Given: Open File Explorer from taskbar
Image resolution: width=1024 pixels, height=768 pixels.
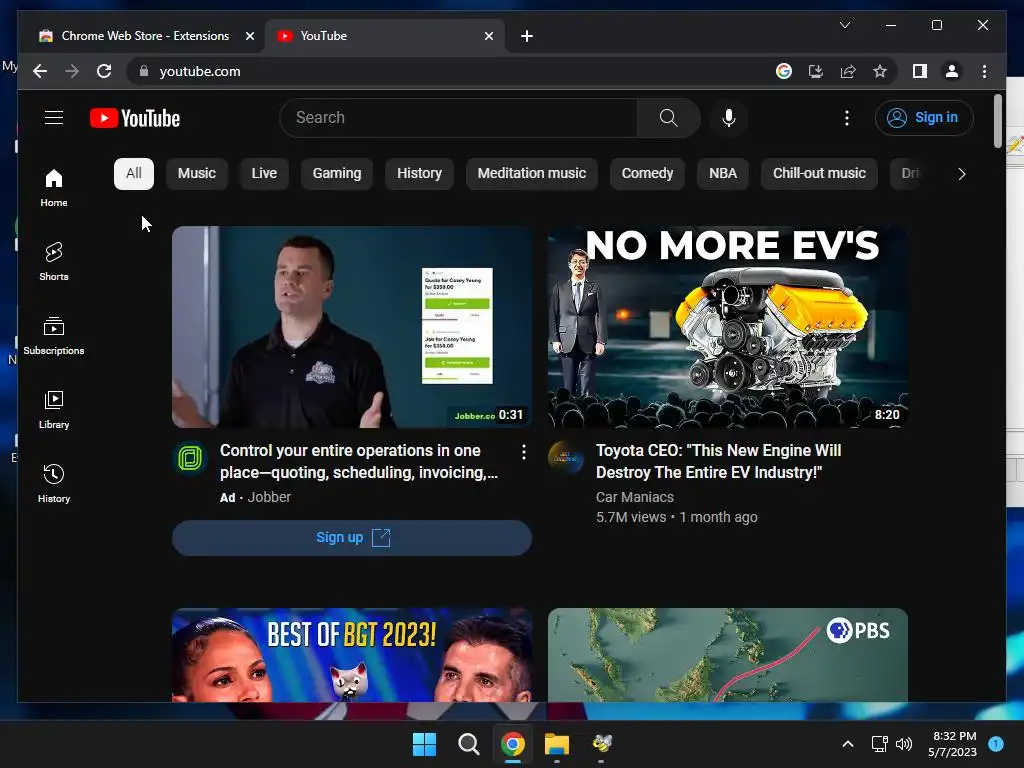Looking at the screenshot, I should click(x=557, y=744).
